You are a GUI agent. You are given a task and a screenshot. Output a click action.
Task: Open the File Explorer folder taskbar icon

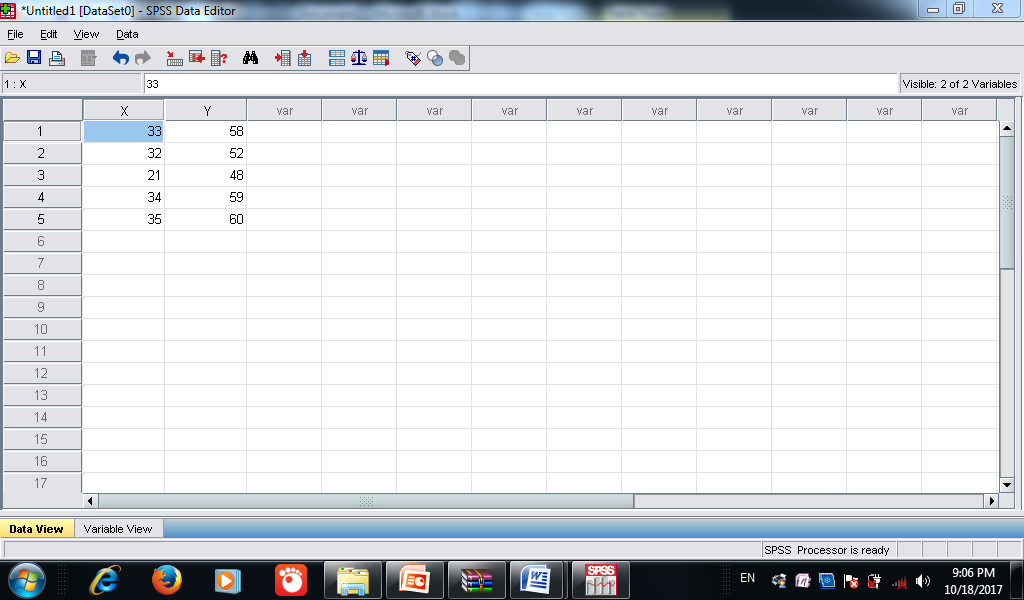point(353,580)
